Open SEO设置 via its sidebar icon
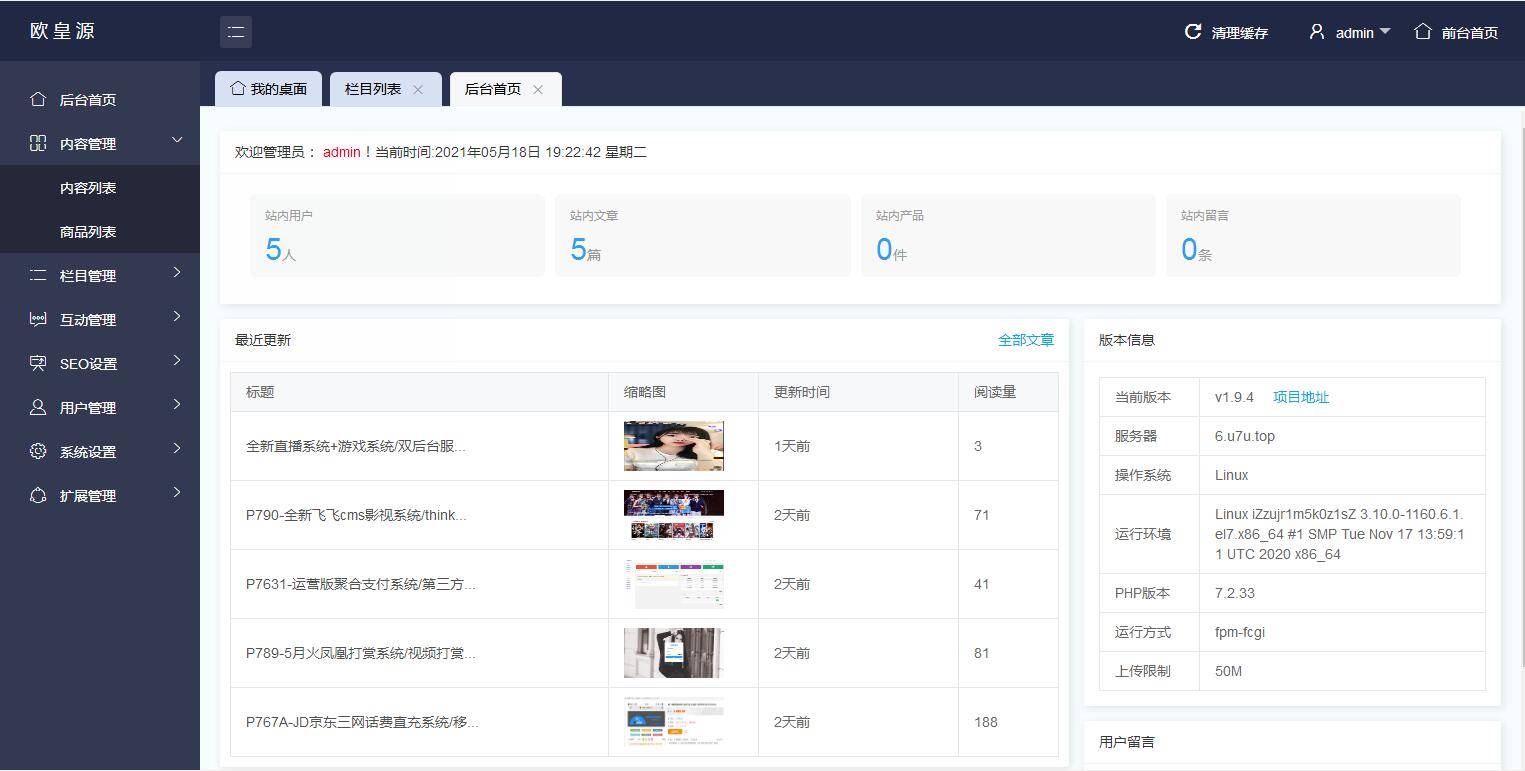Viewport: 1525px width, 771px height. click(x=38, y=363)
